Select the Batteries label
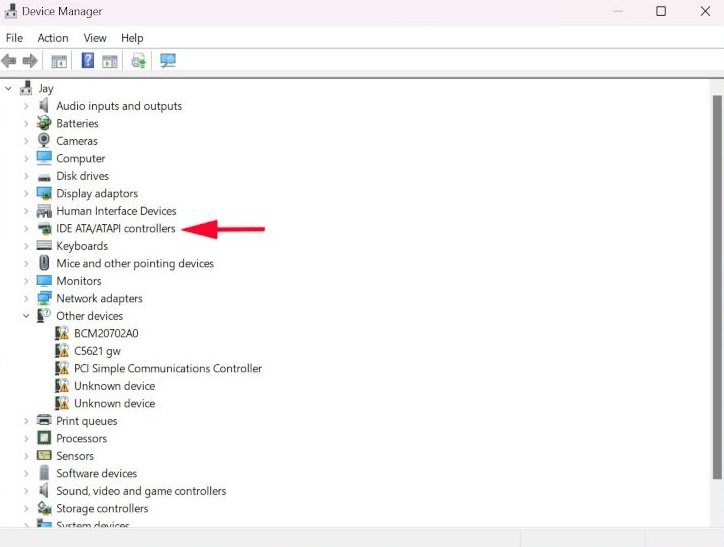Viewport: 724px width, 547px height. (x=78, y=123)
